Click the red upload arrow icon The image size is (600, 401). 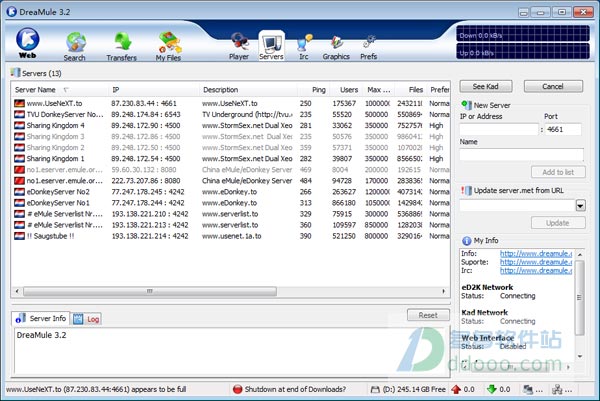tap(456, 389)
